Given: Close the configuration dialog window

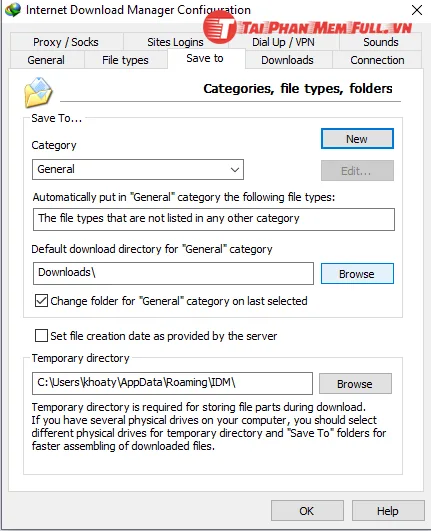Looking at the screenshot, I should point(417,10).
